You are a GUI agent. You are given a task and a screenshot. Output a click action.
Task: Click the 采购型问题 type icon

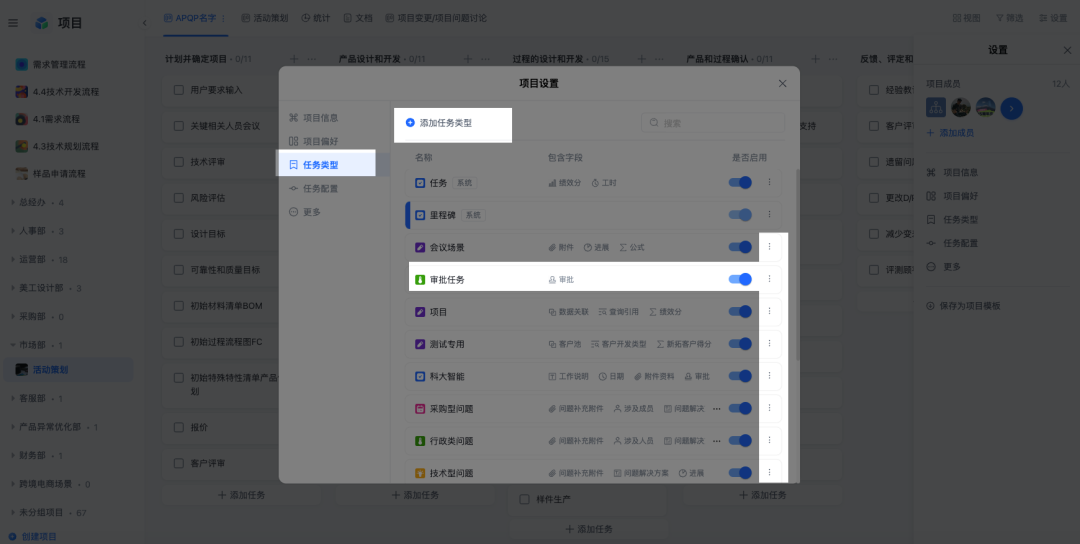pos(420,408)
